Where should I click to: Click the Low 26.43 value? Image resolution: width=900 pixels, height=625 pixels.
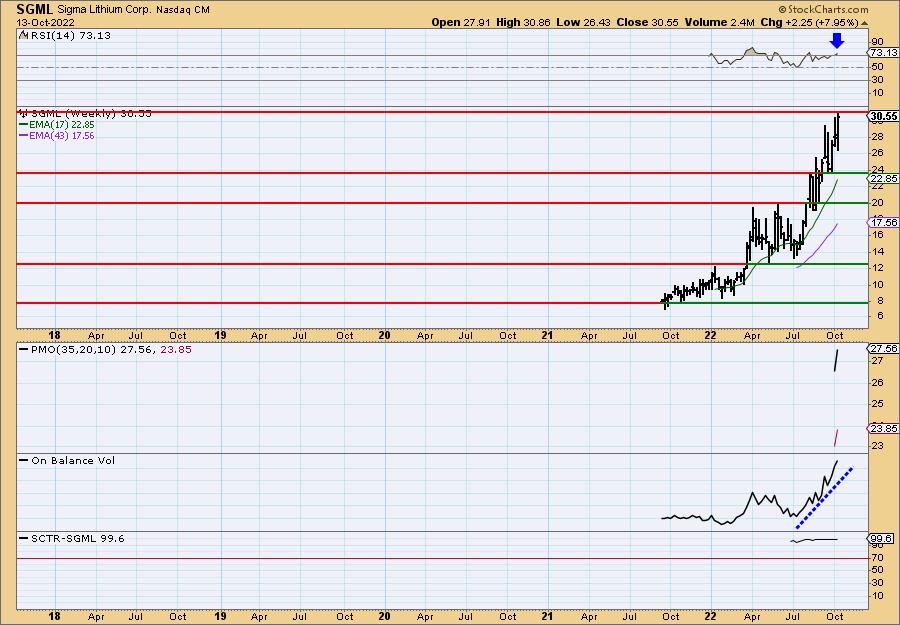(x=584, y=22)
